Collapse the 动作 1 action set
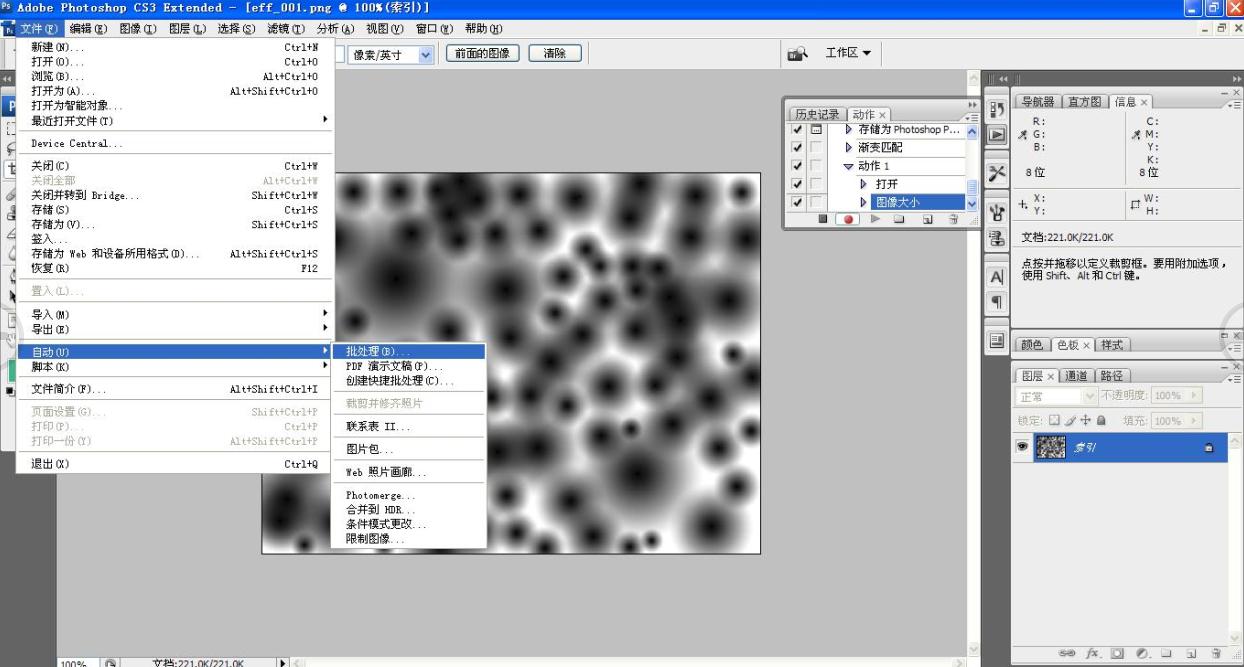The width and height of the screenshot is (1244, 667). (x=849, y=166)
